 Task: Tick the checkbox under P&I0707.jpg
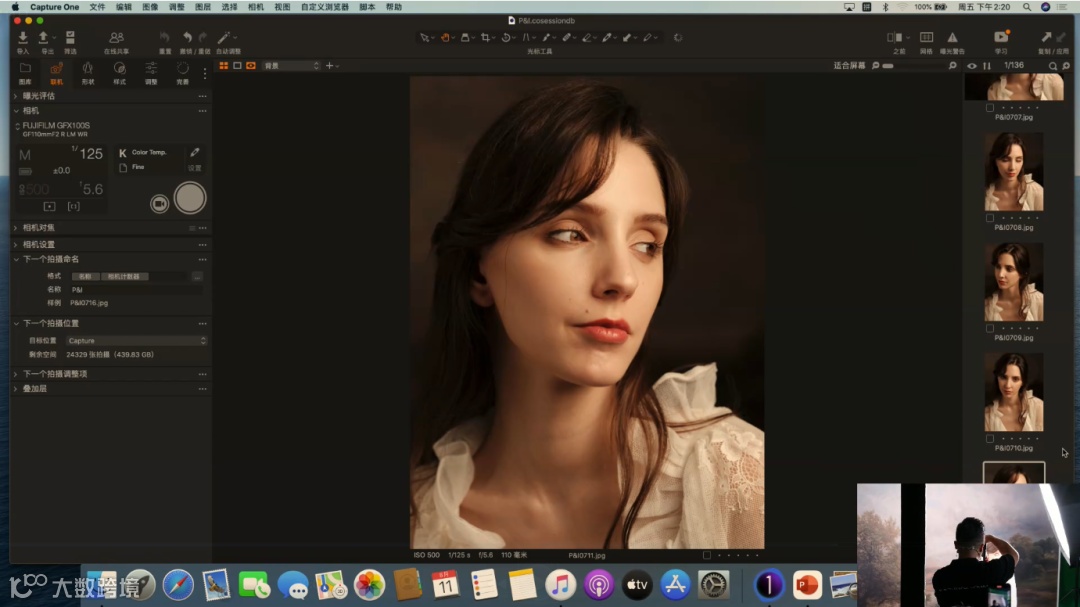click(990, 107)
